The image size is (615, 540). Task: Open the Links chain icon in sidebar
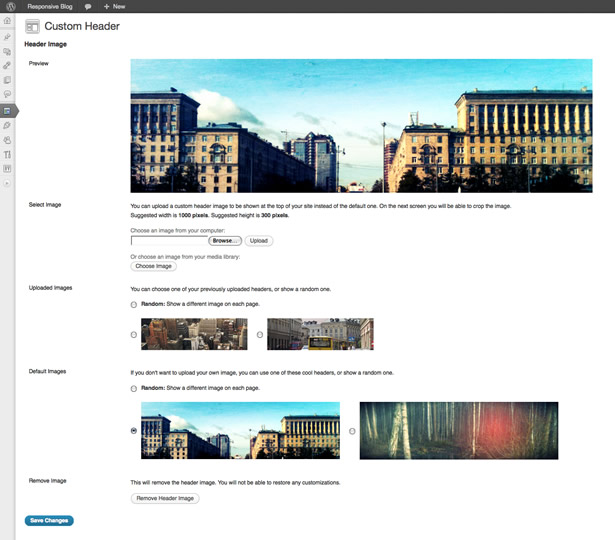pyautogui.click(x=7, y=65)
